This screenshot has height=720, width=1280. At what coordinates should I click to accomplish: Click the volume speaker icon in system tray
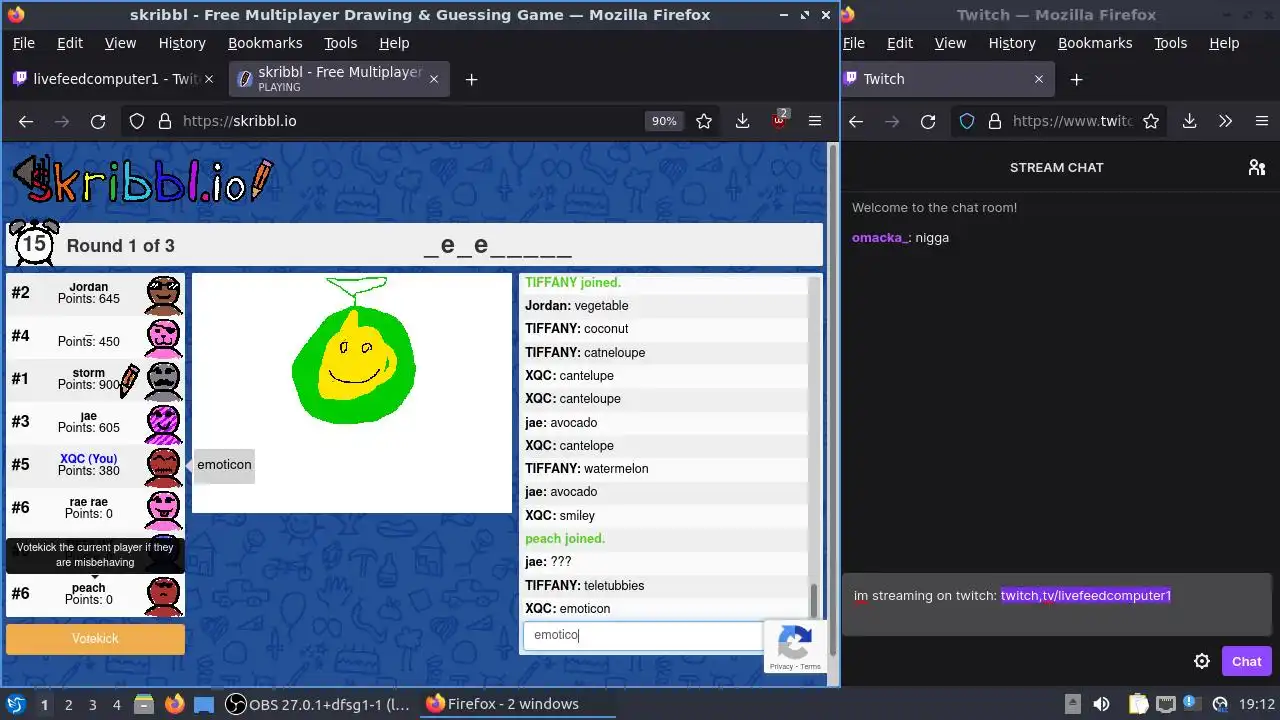point(1101,704)
